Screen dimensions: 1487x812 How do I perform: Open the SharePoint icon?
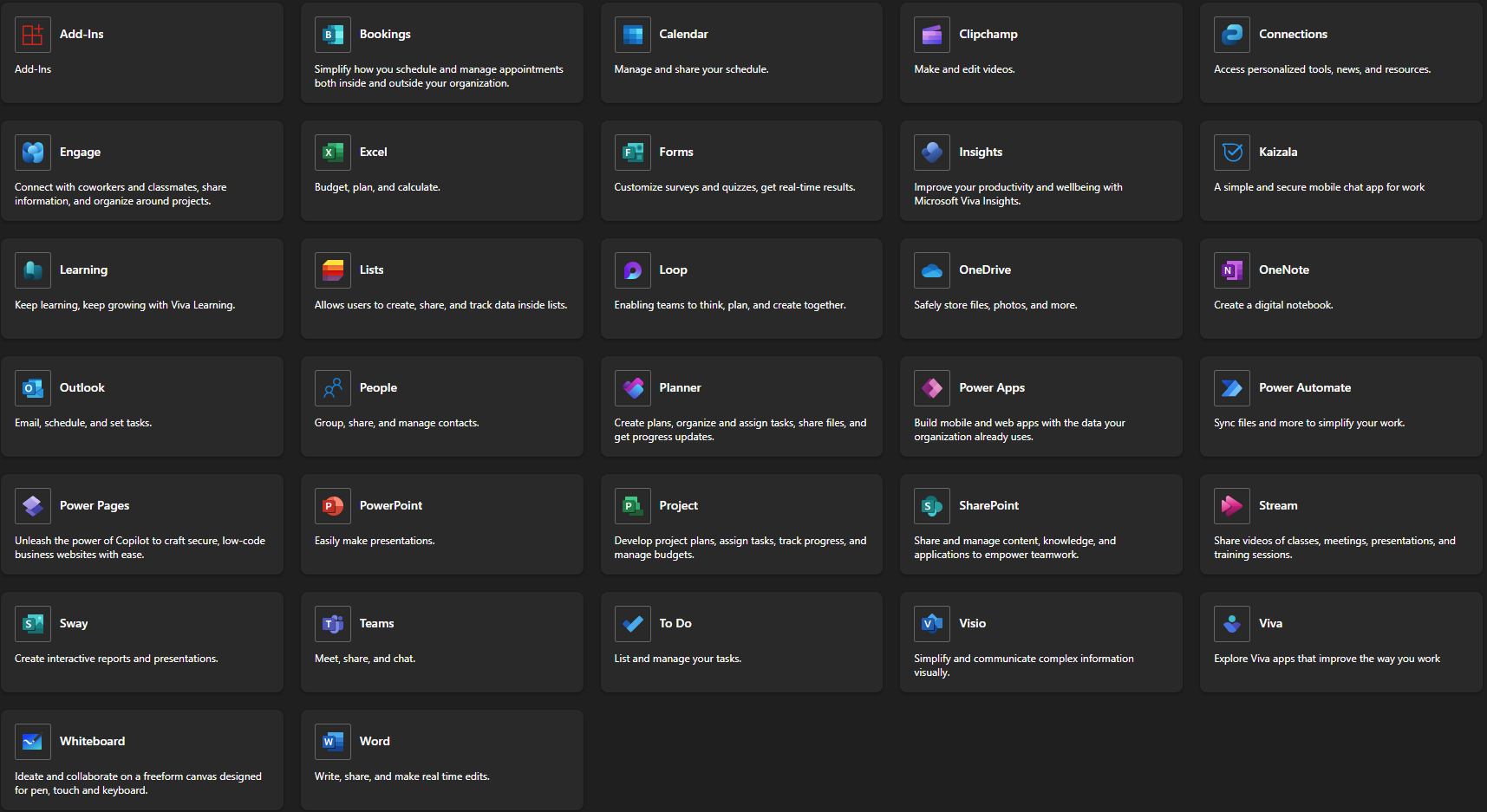coord(932,506)
